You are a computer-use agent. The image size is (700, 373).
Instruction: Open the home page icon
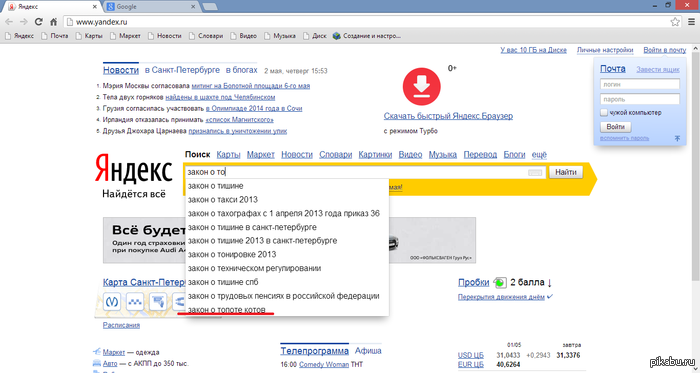tap(54, 21)
